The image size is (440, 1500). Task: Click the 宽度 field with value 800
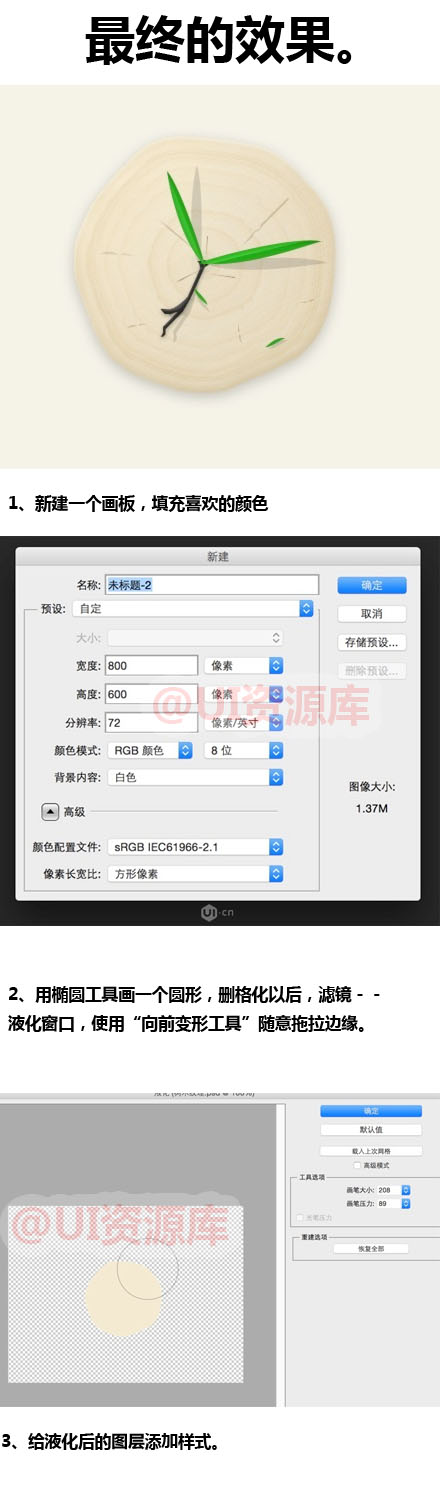[x=151, y=665]
